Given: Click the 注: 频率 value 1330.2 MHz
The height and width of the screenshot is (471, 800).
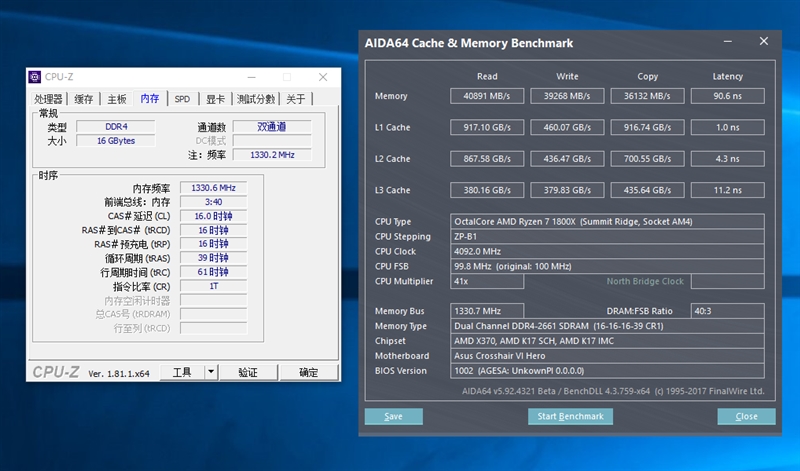Looking at the screenshot, I should pos(272,155).
